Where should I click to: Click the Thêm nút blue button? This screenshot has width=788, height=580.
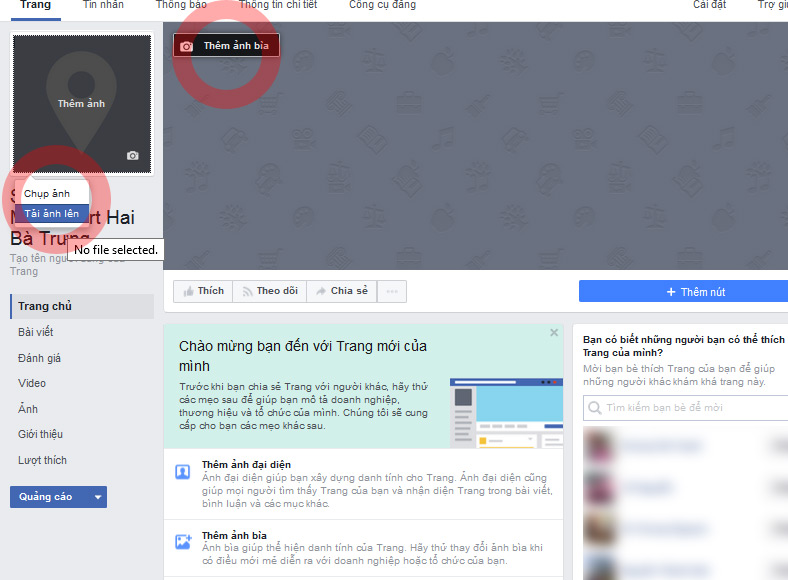pyautogui.click(x=684, y=291)
